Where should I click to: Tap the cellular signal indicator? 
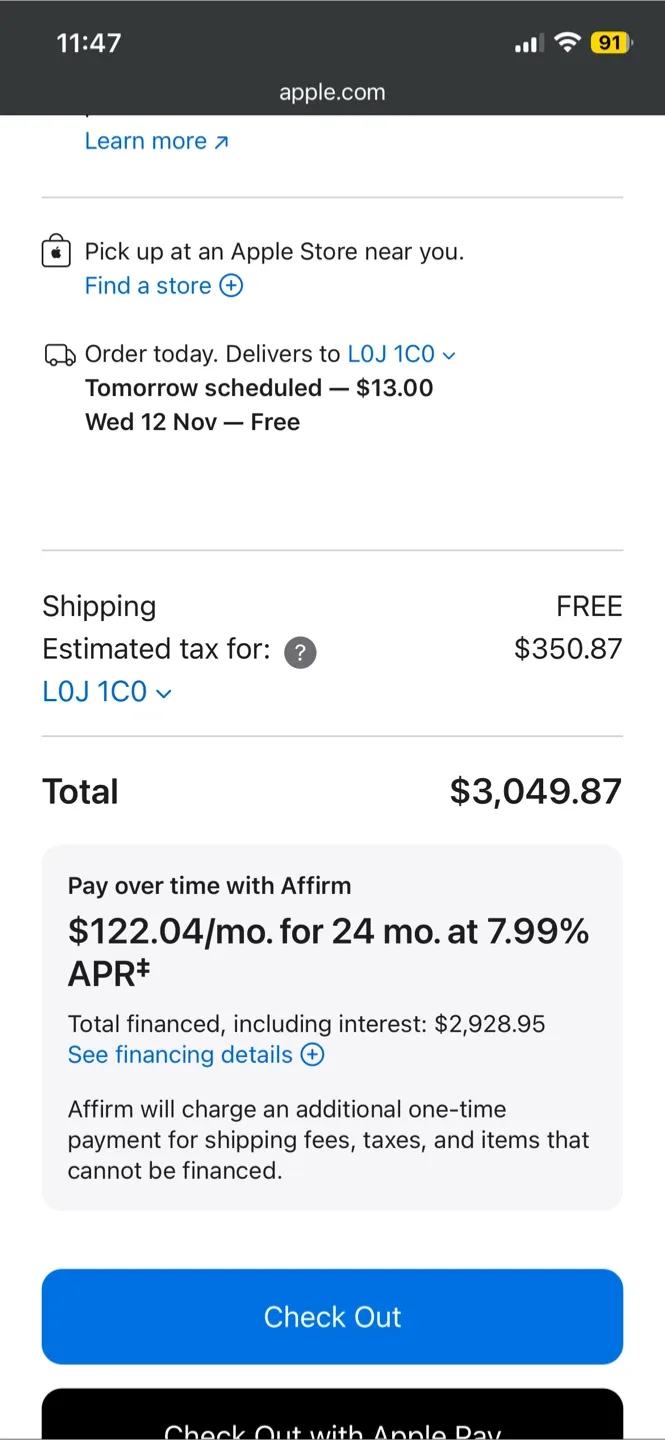528,42
